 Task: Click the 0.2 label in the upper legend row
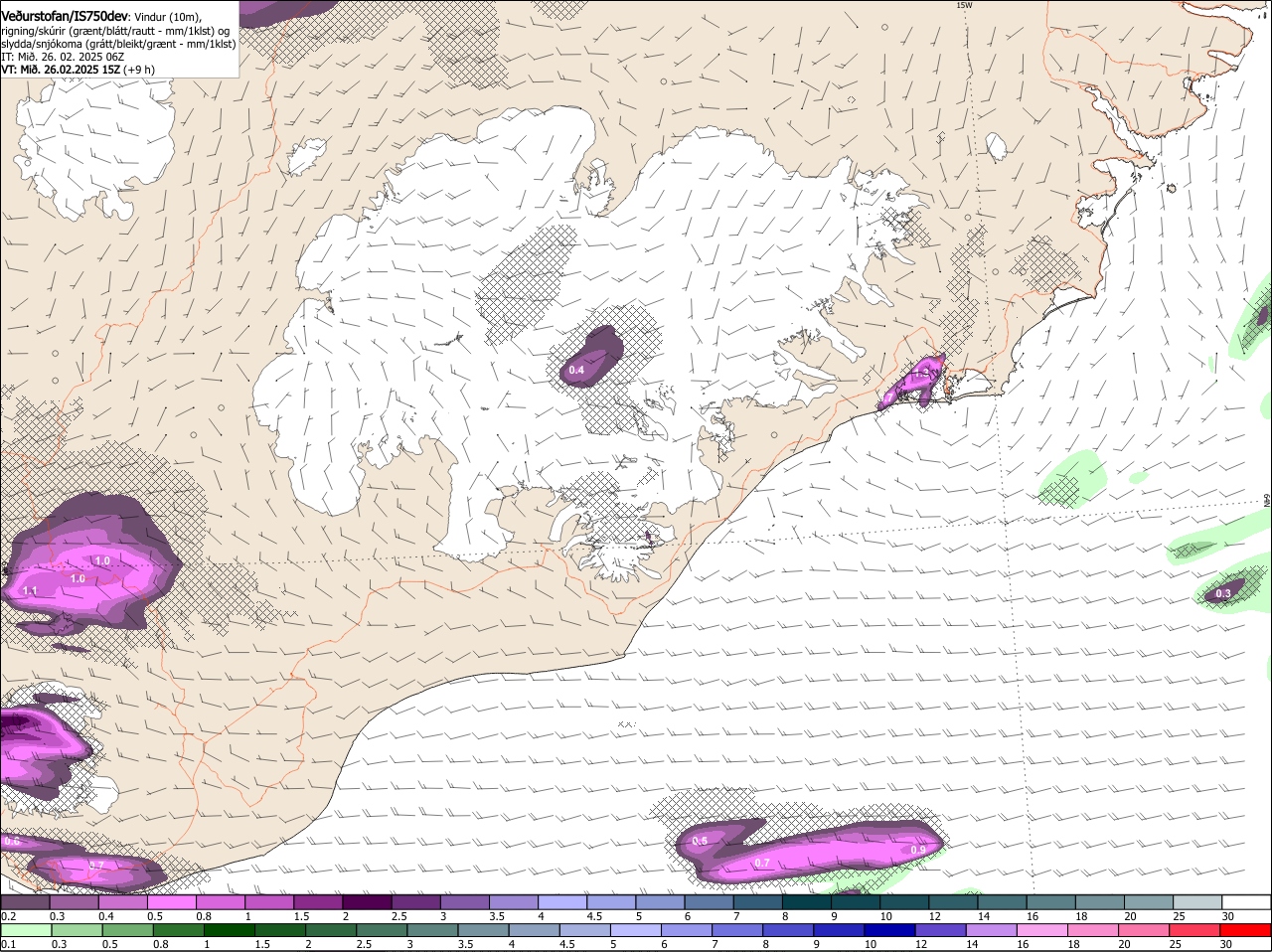[x=9, y=916]
